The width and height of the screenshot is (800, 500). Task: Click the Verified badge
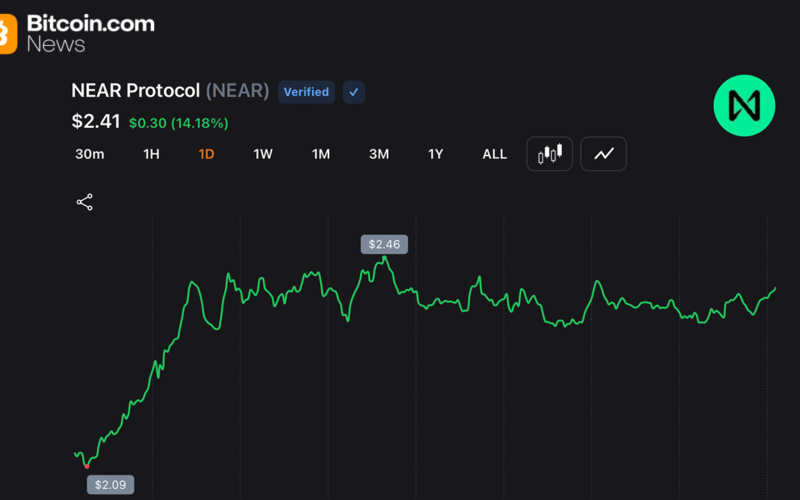(306, 92)
